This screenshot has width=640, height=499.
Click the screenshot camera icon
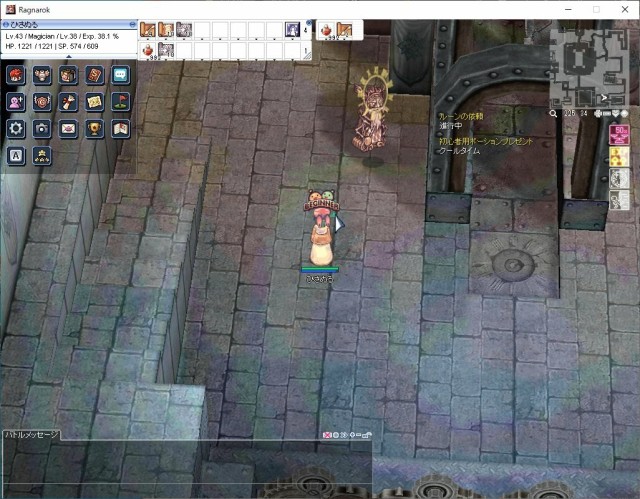click(42, 129)
